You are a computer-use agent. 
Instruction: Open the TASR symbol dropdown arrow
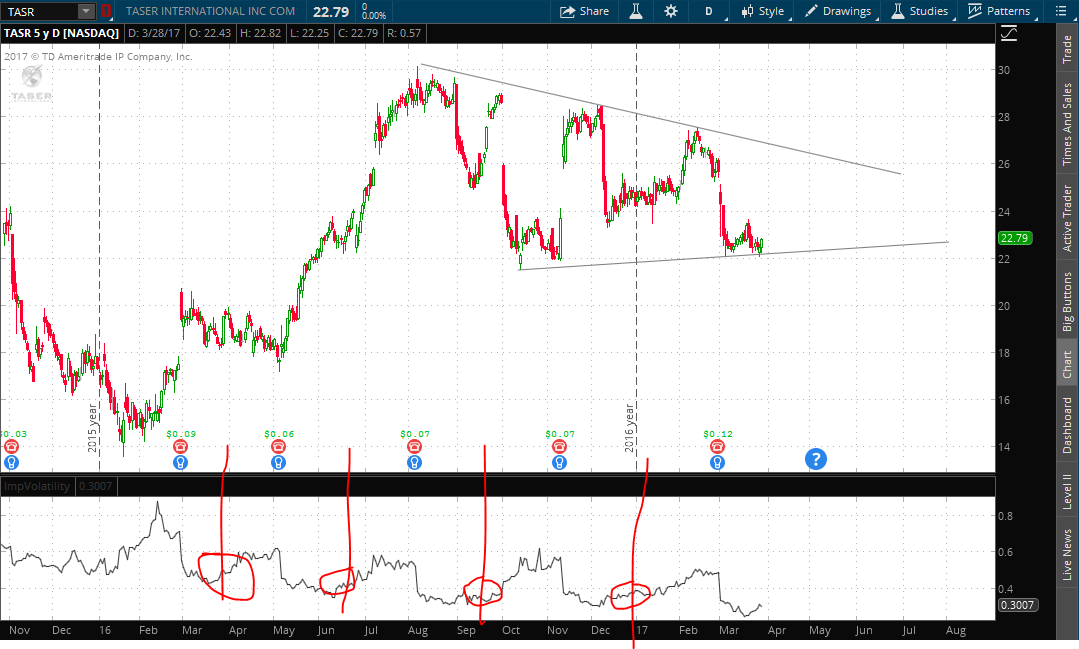click(x=86, y=11)
